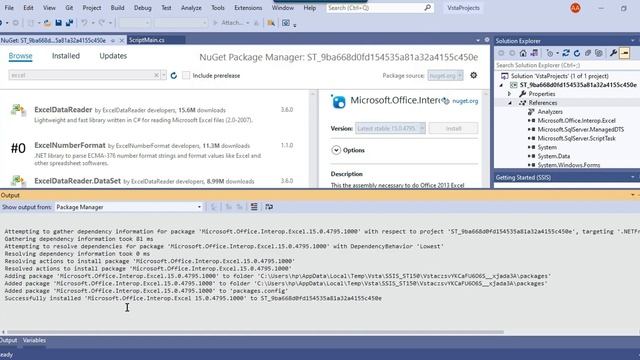This screenshot has width=640, height=360.
Task: Select the Variables tab at bottom
Action: [x=34, y=340]
